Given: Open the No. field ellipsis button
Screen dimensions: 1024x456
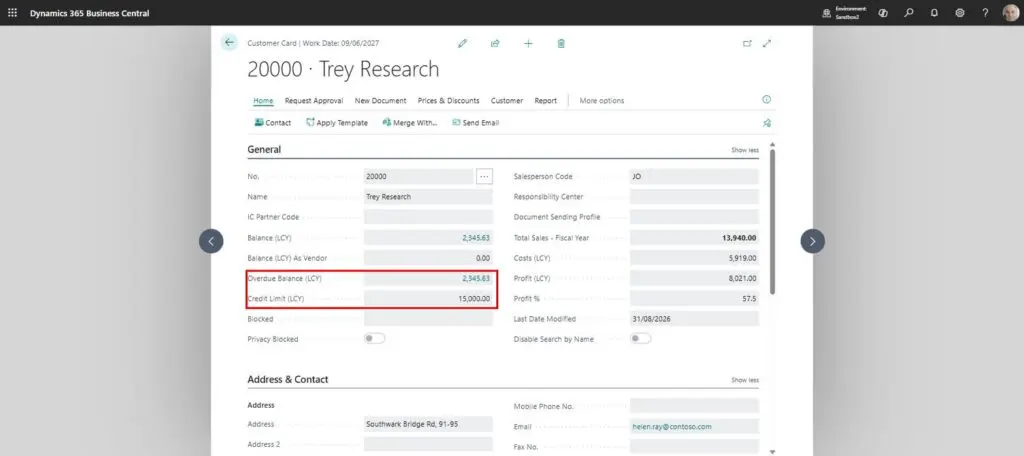Looking at the screenshot, I should 484,176.
